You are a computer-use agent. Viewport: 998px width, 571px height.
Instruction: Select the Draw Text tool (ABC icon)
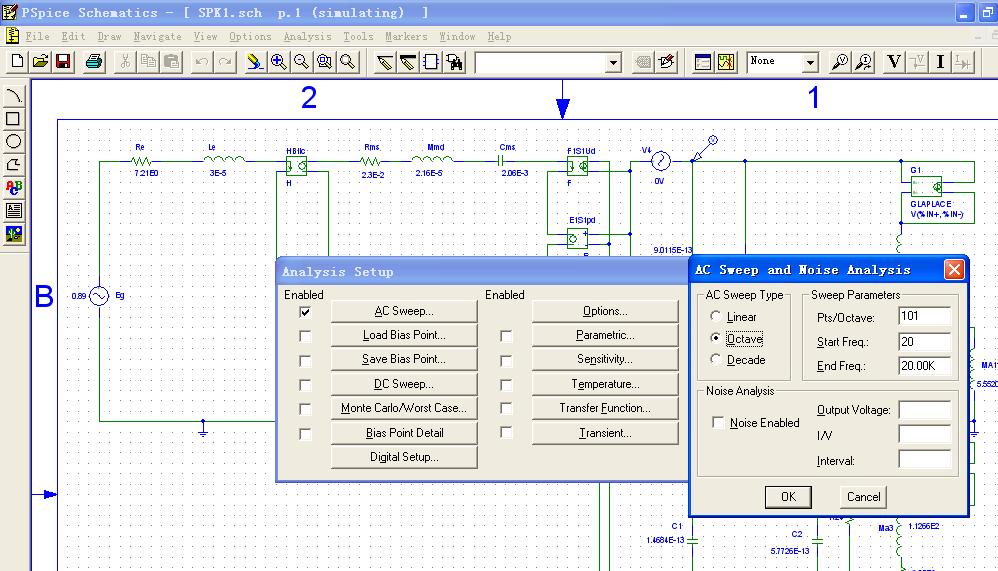pyautogui.click(x=13, y=187)
